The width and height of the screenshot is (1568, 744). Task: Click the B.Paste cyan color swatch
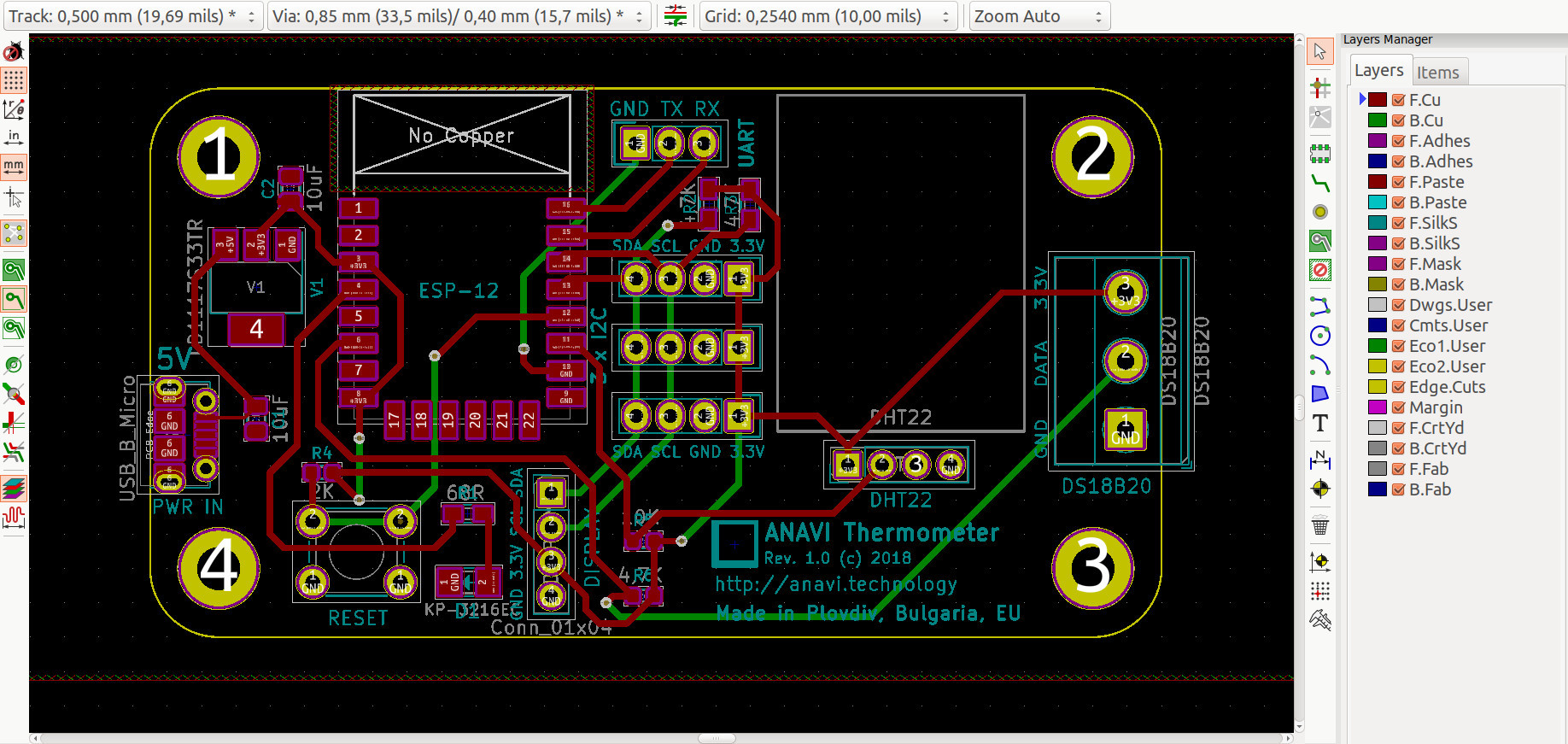tap(1378, 202)
